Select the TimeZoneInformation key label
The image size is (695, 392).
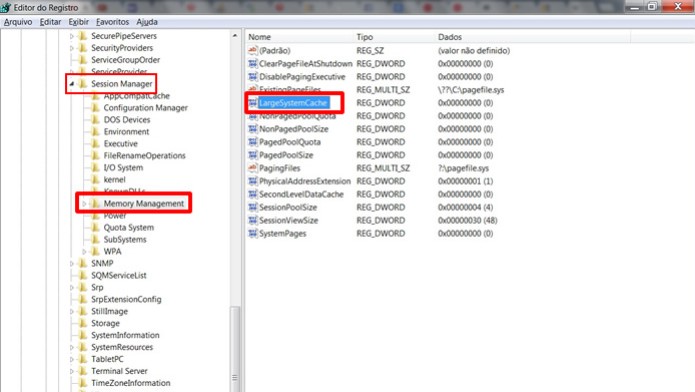[x=131, y=383]
